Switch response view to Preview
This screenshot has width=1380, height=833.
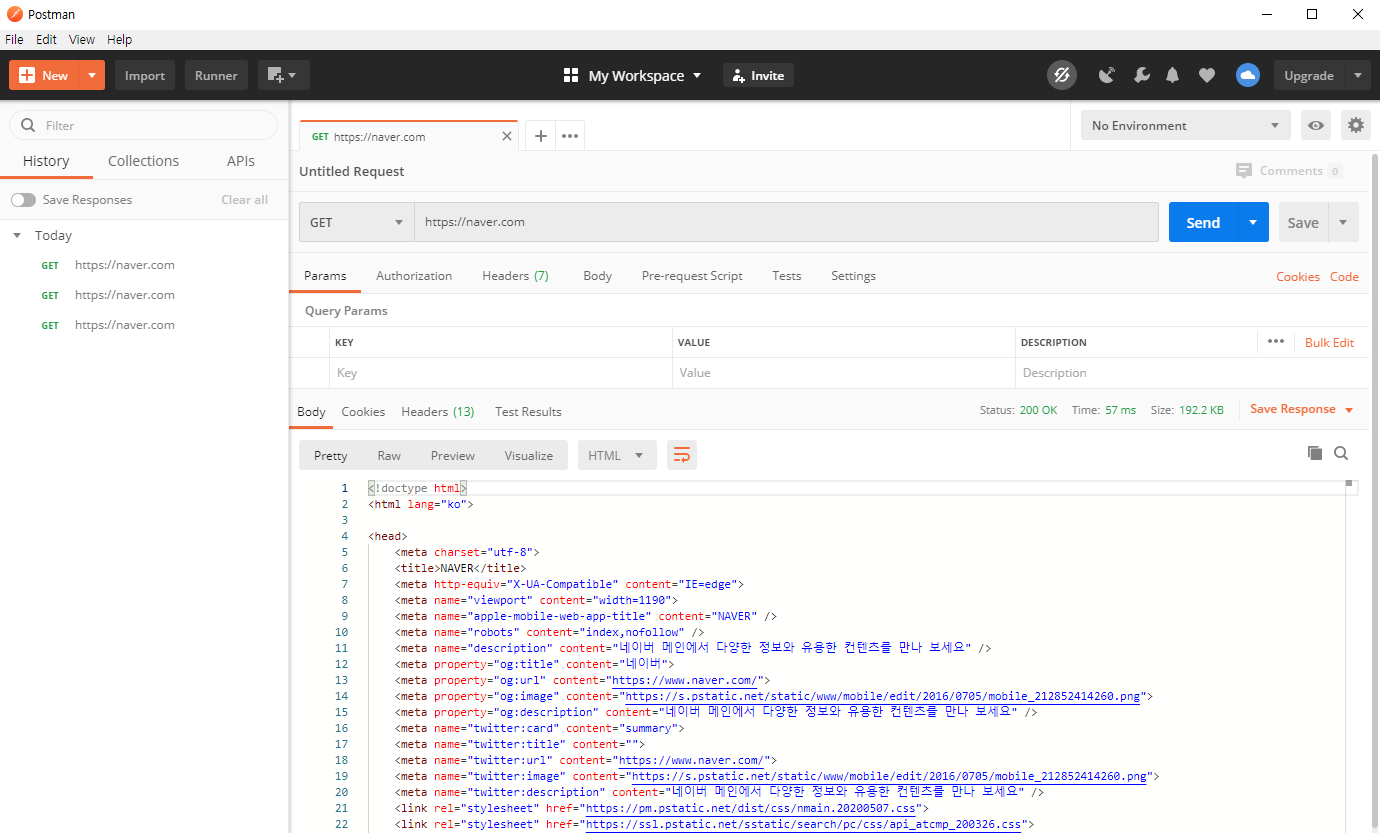coord(453,455)
